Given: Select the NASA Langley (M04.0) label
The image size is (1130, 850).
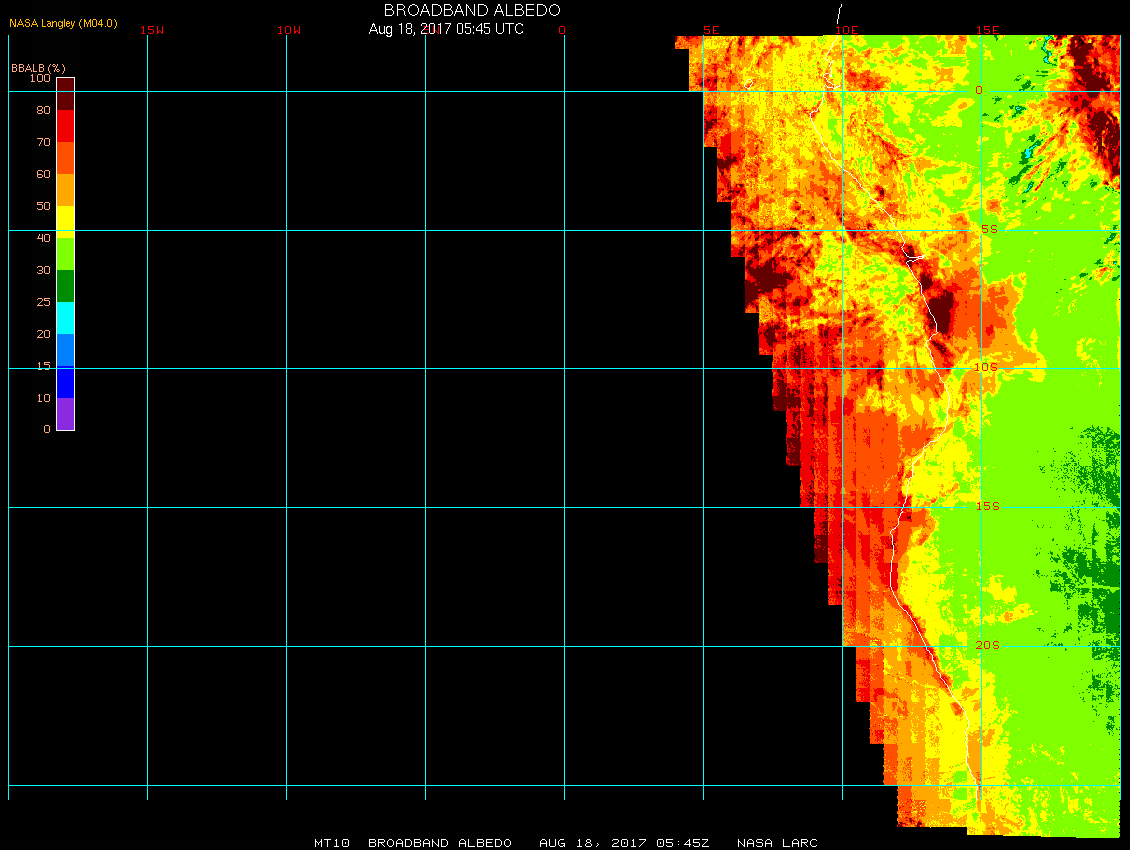Looking at the screenshot, I should coord(63,23).
